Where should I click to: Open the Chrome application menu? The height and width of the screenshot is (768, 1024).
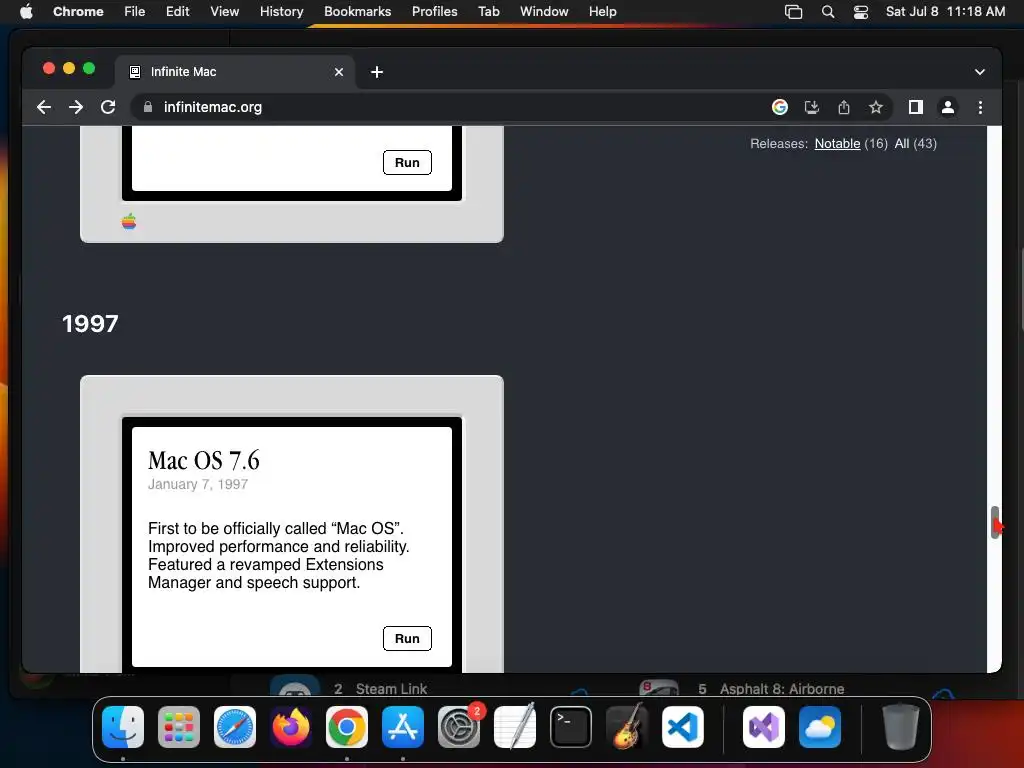pyautogui.click(x=78, y=12)
